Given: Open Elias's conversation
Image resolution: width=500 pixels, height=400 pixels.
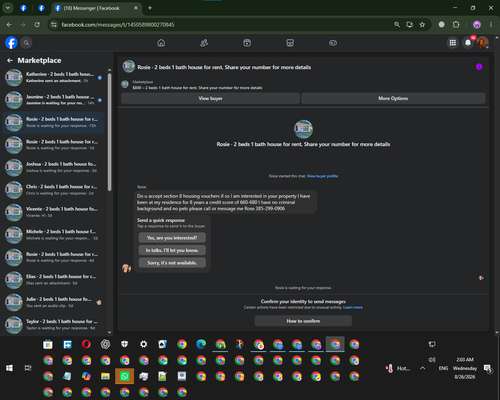Looking at the screenshot, I should (53, 280).
